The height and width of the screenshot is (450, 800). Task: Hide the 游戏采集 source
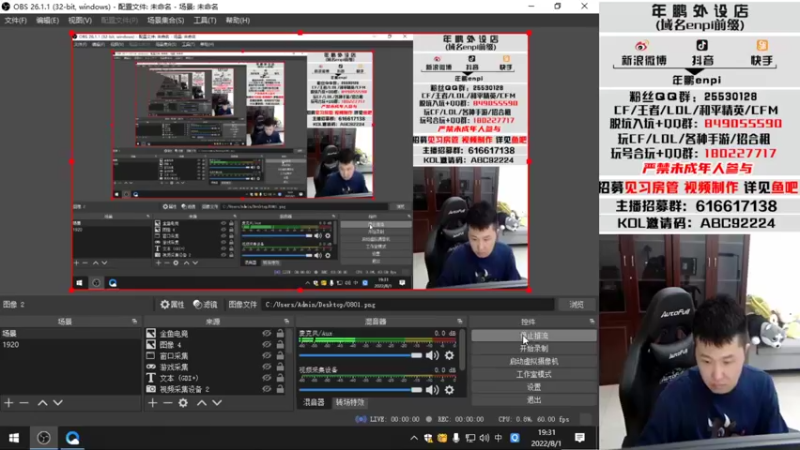pos(267,367)
